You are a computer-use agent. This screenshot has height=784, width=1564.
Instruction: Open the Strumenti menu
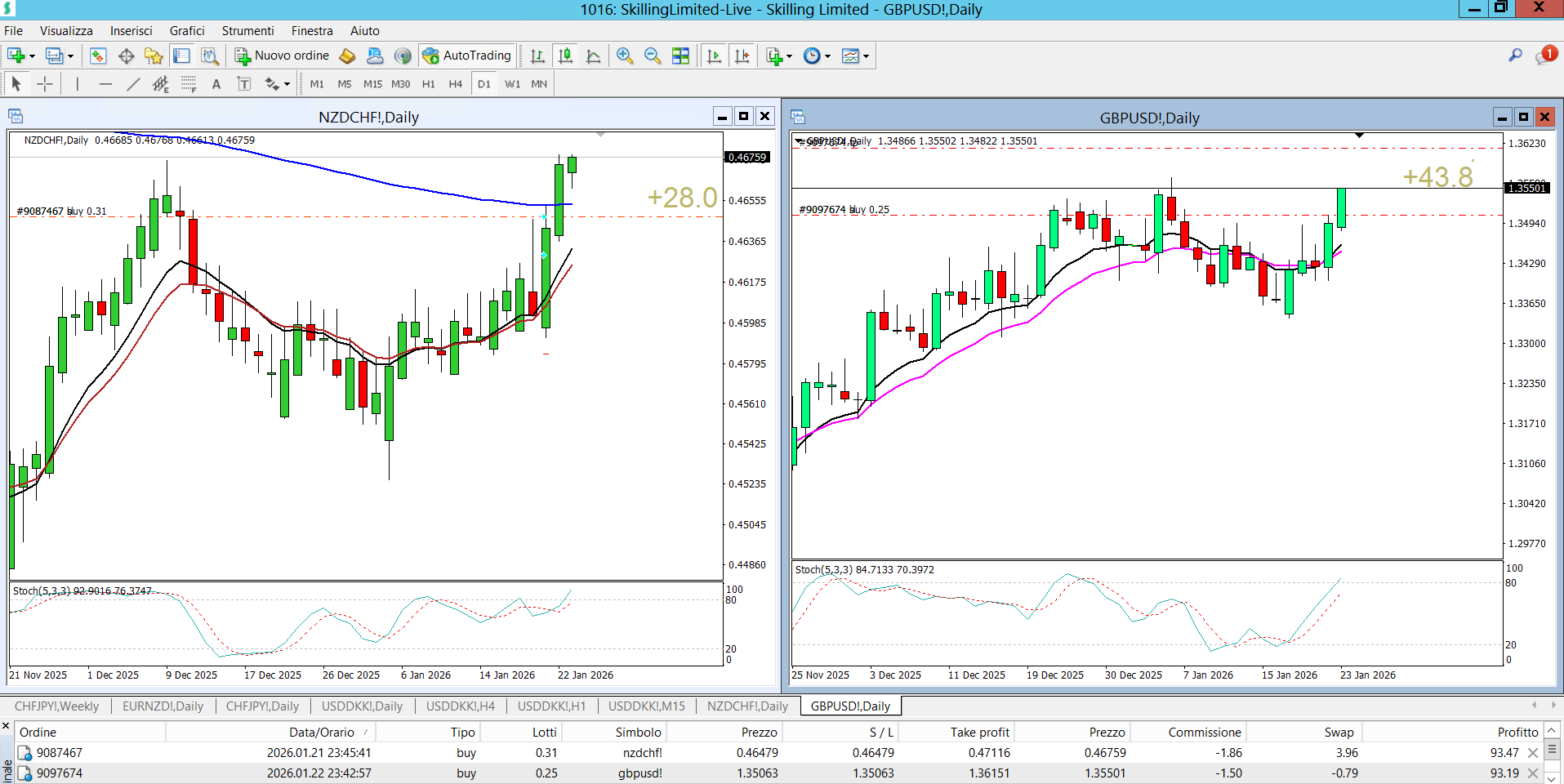point(247,31)
